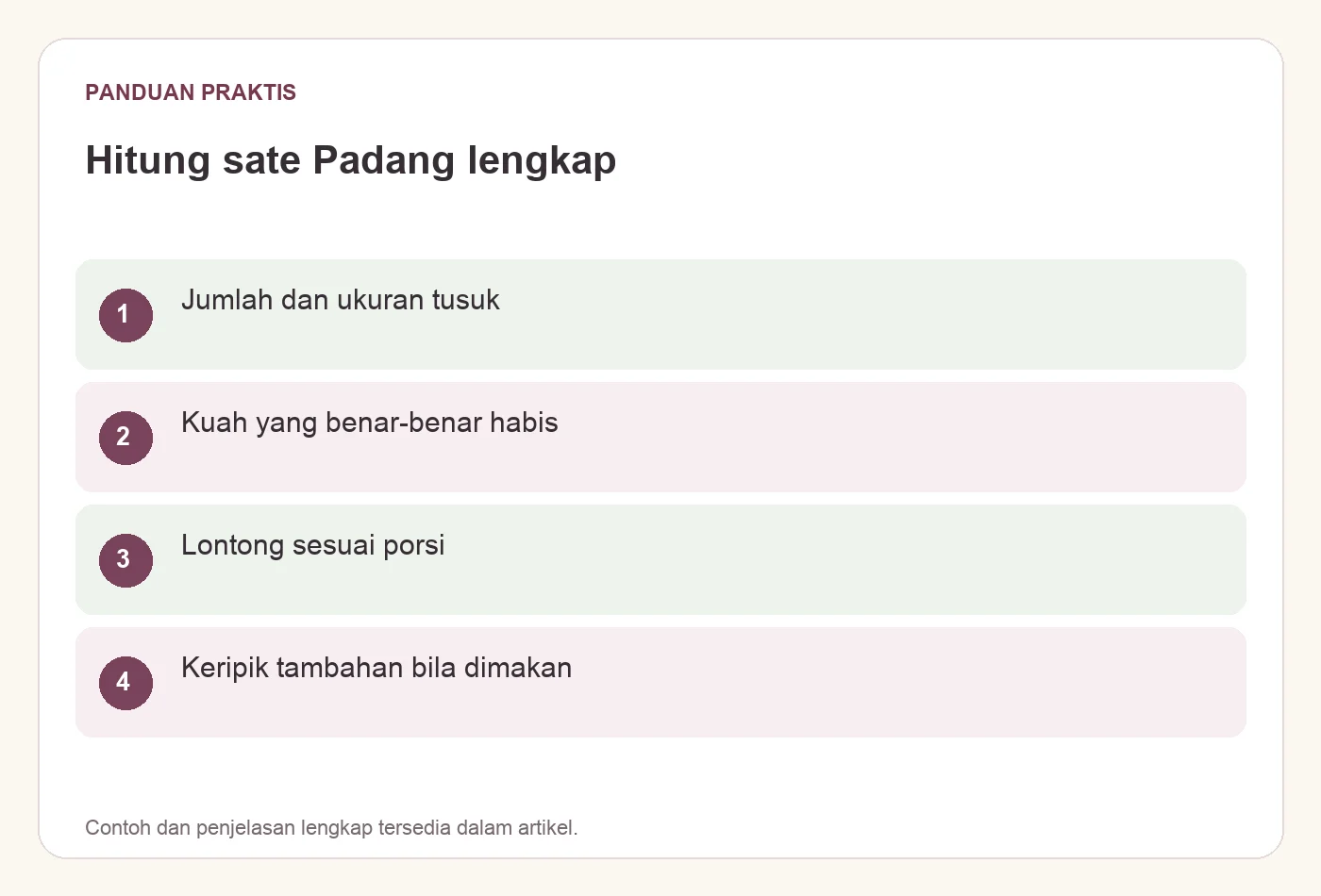Click the footer note about "Contoh dan penjelasan"
Image resolution: width=1321 pixels, height=896 pixels.
tap(331, 828)
